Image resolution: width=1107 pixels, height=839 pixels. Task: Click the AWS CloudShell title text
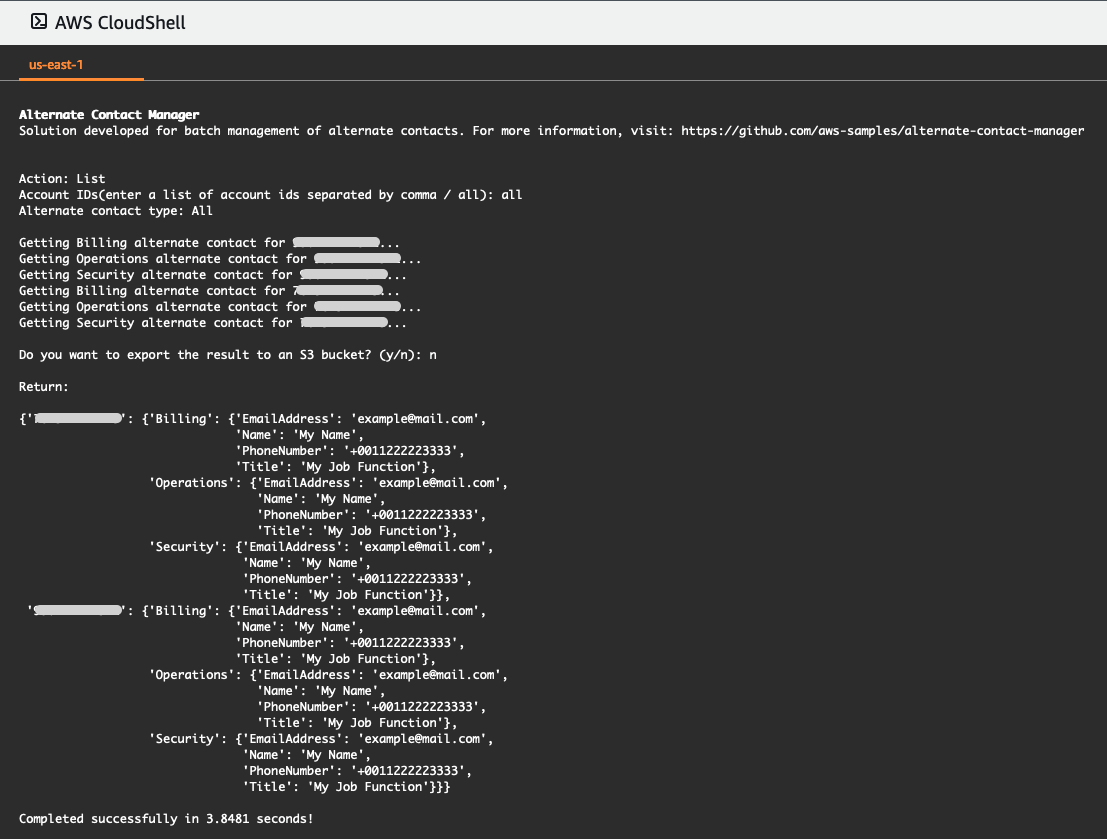(120, 23)
